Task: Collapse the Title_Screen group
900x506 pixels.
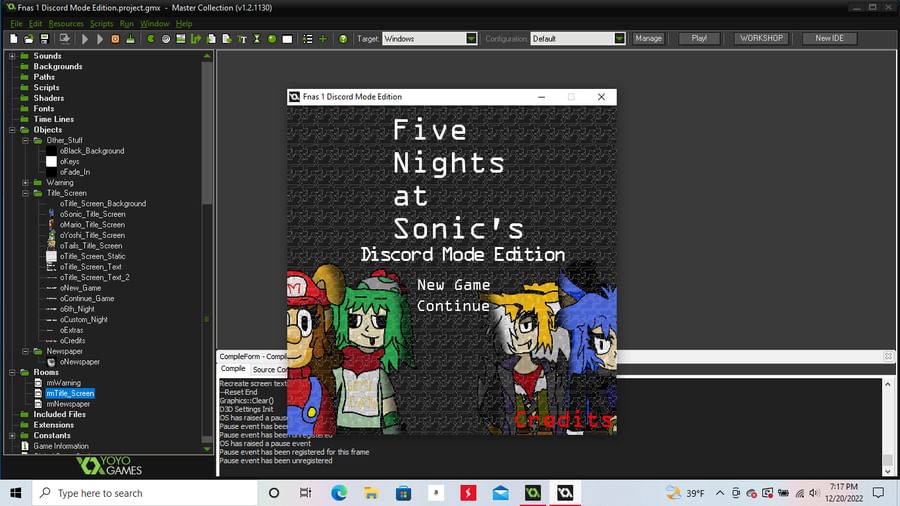Action: (25, 193)
